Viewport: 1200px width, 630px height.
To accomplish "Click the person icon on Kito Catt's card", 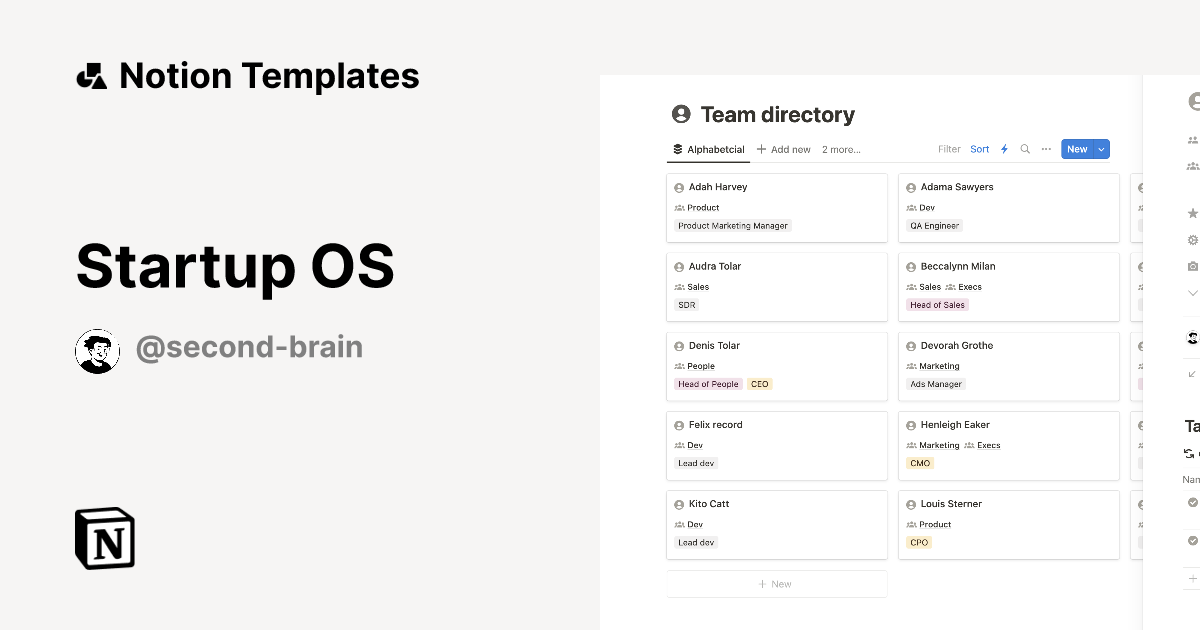I will [x=679, y=504].
